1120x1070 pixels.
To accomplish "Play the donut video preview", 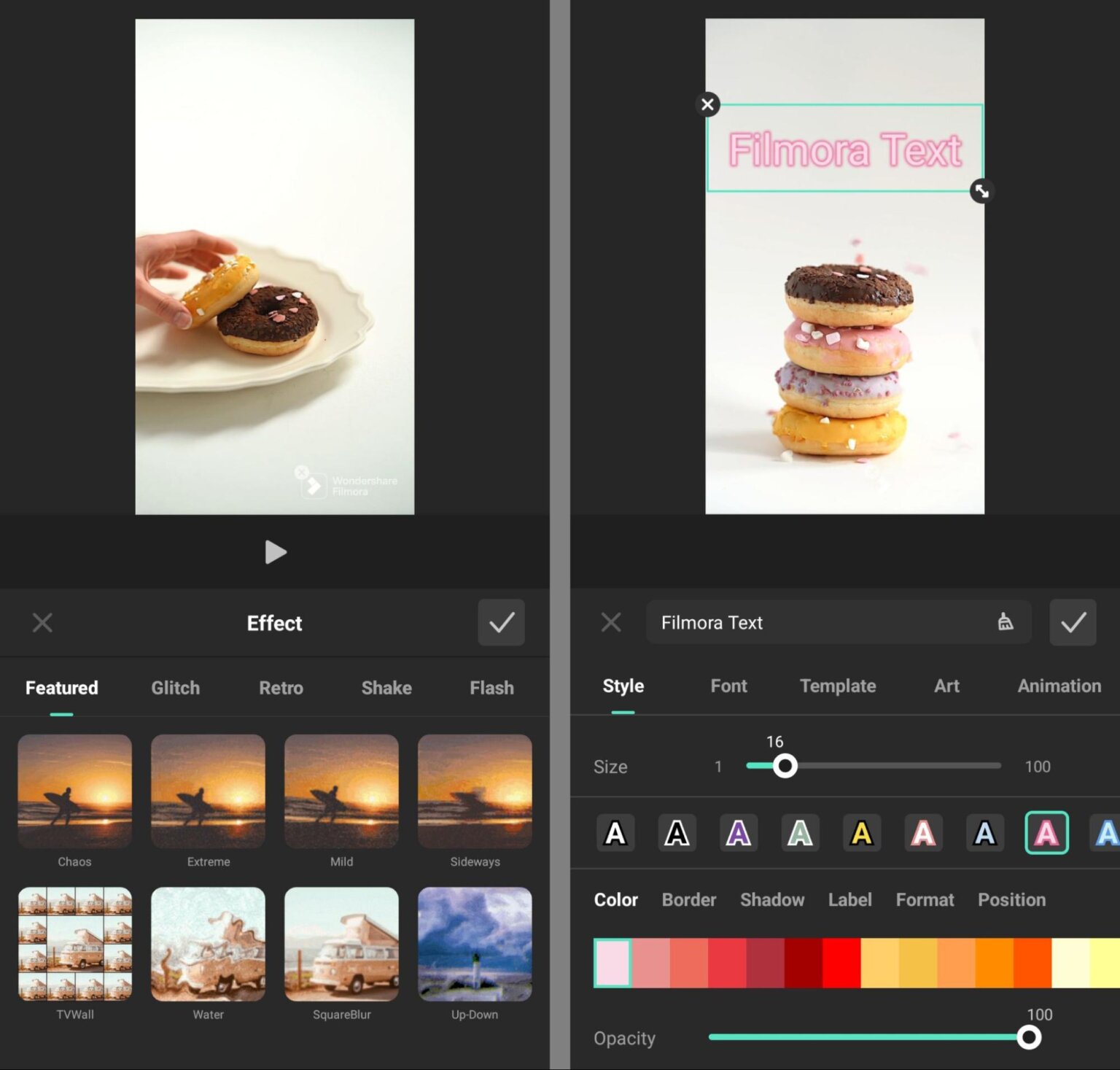I will coord(276,552).
